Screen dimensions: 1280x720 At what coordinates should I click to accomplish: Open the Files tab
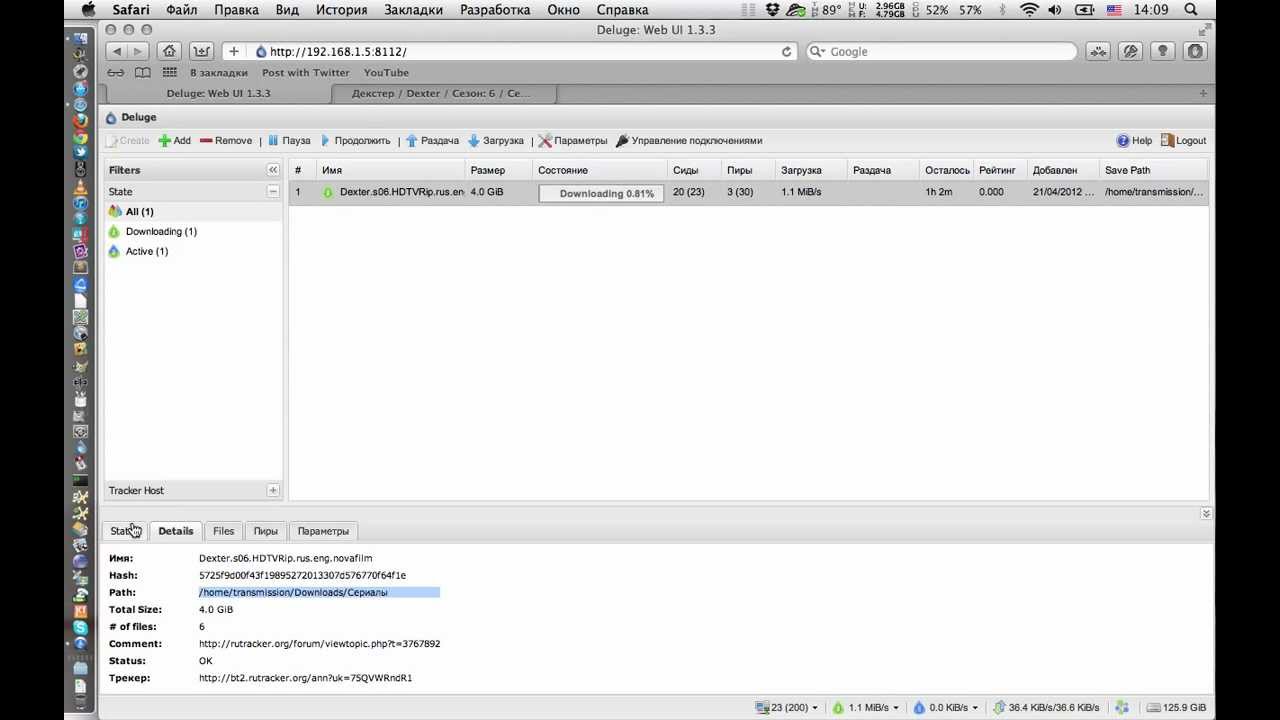tap(223, 531)
